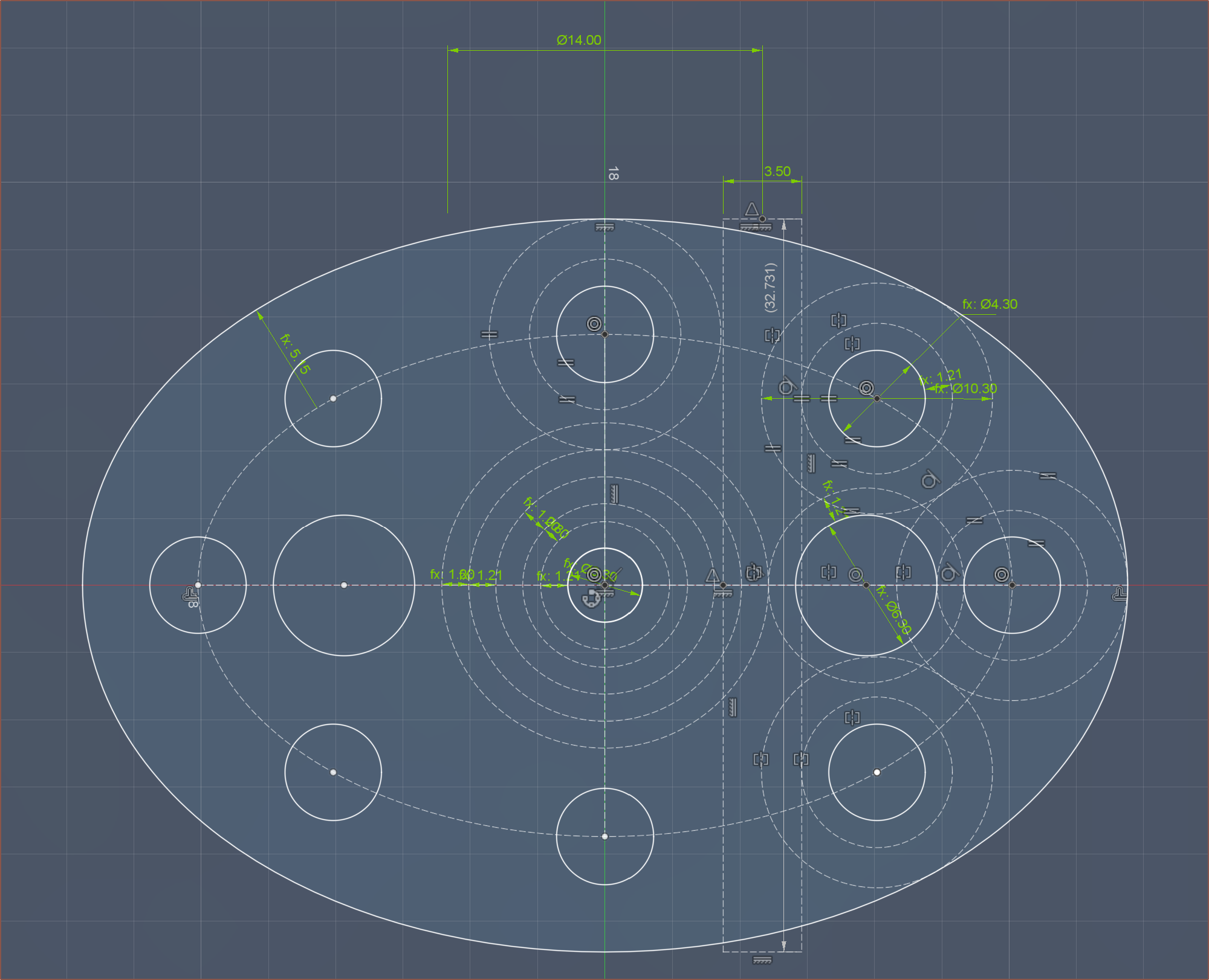Click the horizontal constraint glyph below the rectangle
The height and width of the screenshot is (980, 1209).
click(762, 960)
